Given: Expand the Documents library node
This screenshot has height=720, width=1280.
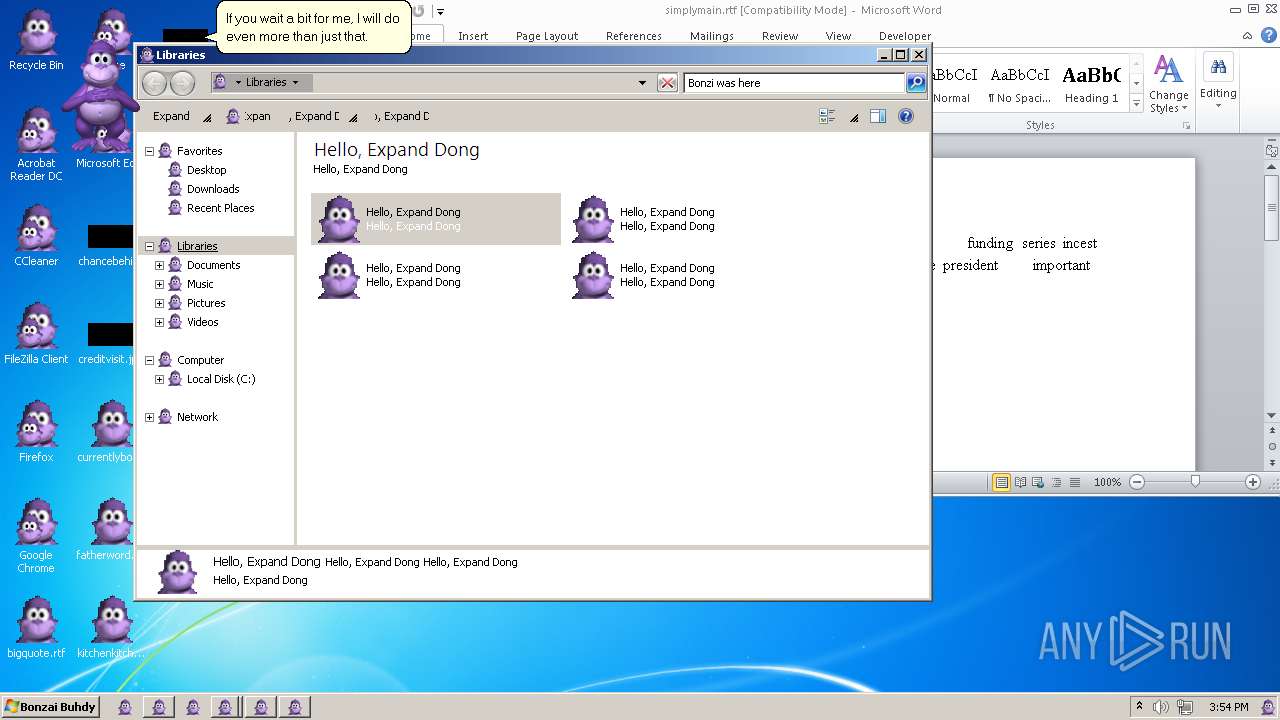Looking at the screenshot, I should tap(159, 265).
